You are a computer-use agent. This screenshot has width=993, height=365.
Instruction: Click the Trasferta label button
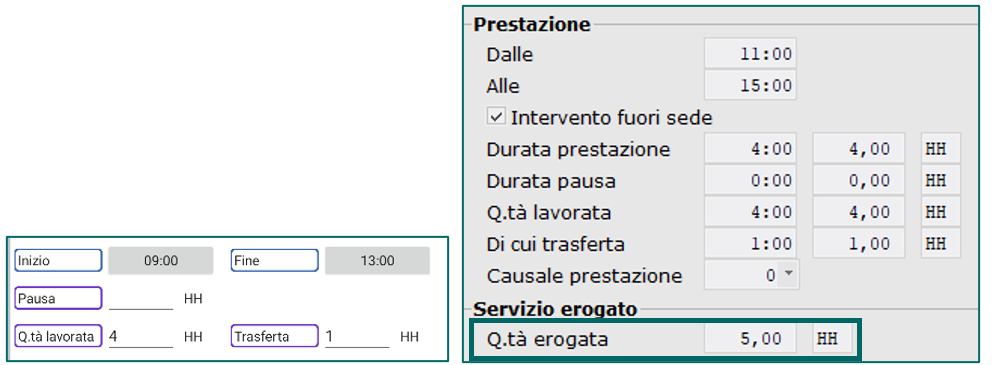pos(274,336)
